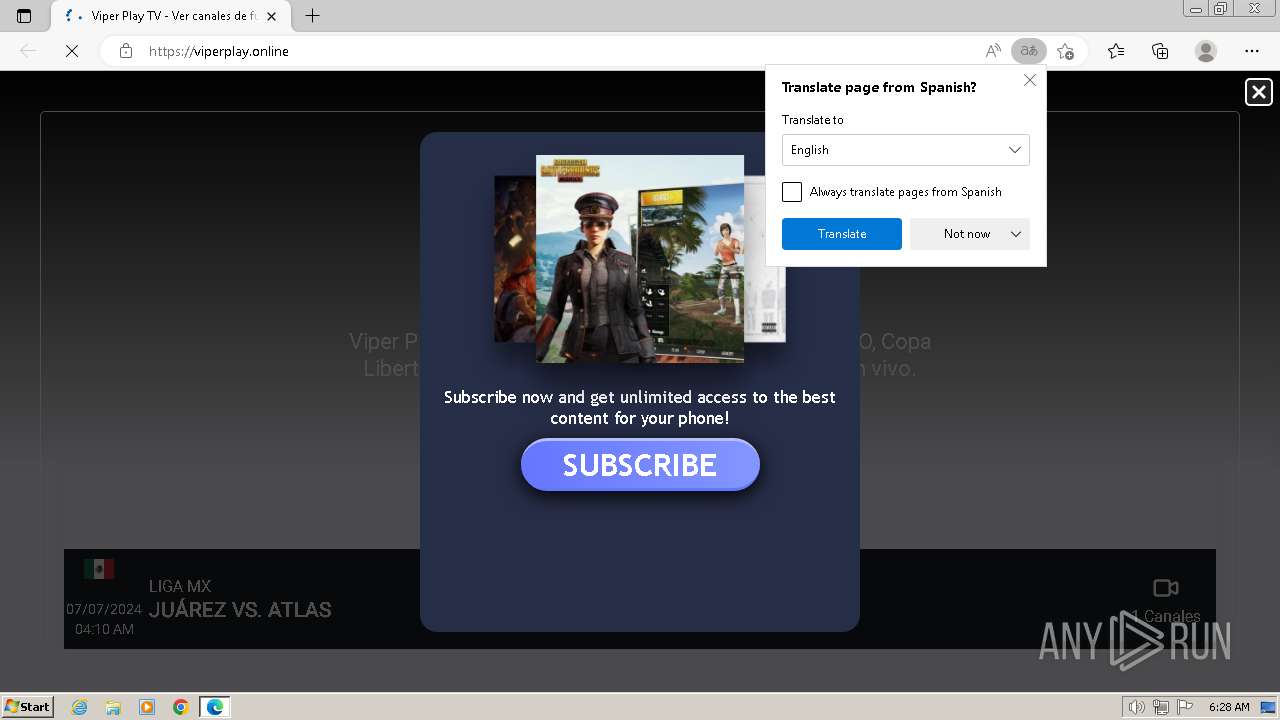
Task: Open Windows Media Player from taskbar
Action: (147, 707)
